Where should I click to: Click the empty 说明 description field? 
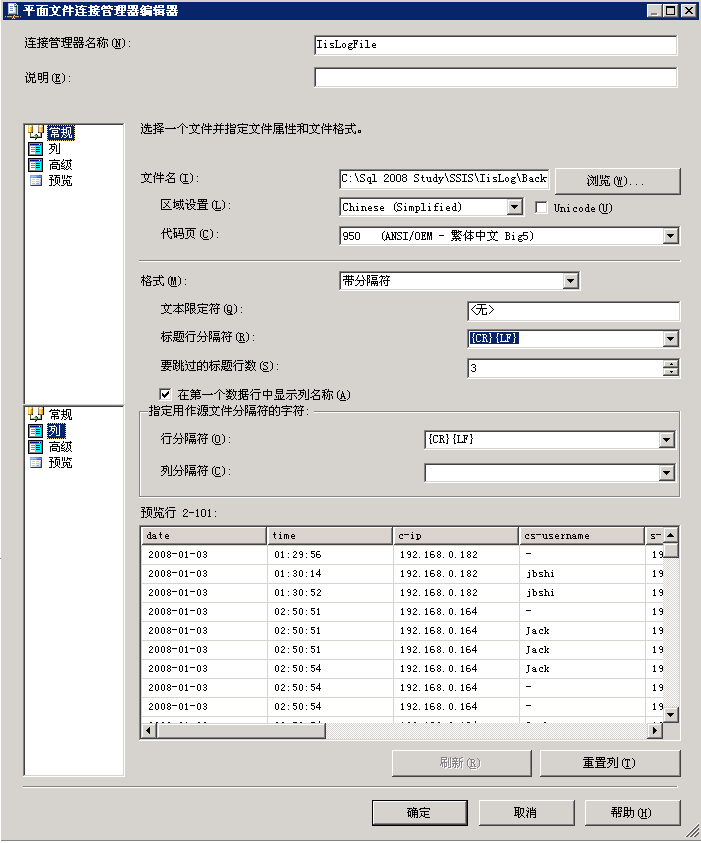495,77
